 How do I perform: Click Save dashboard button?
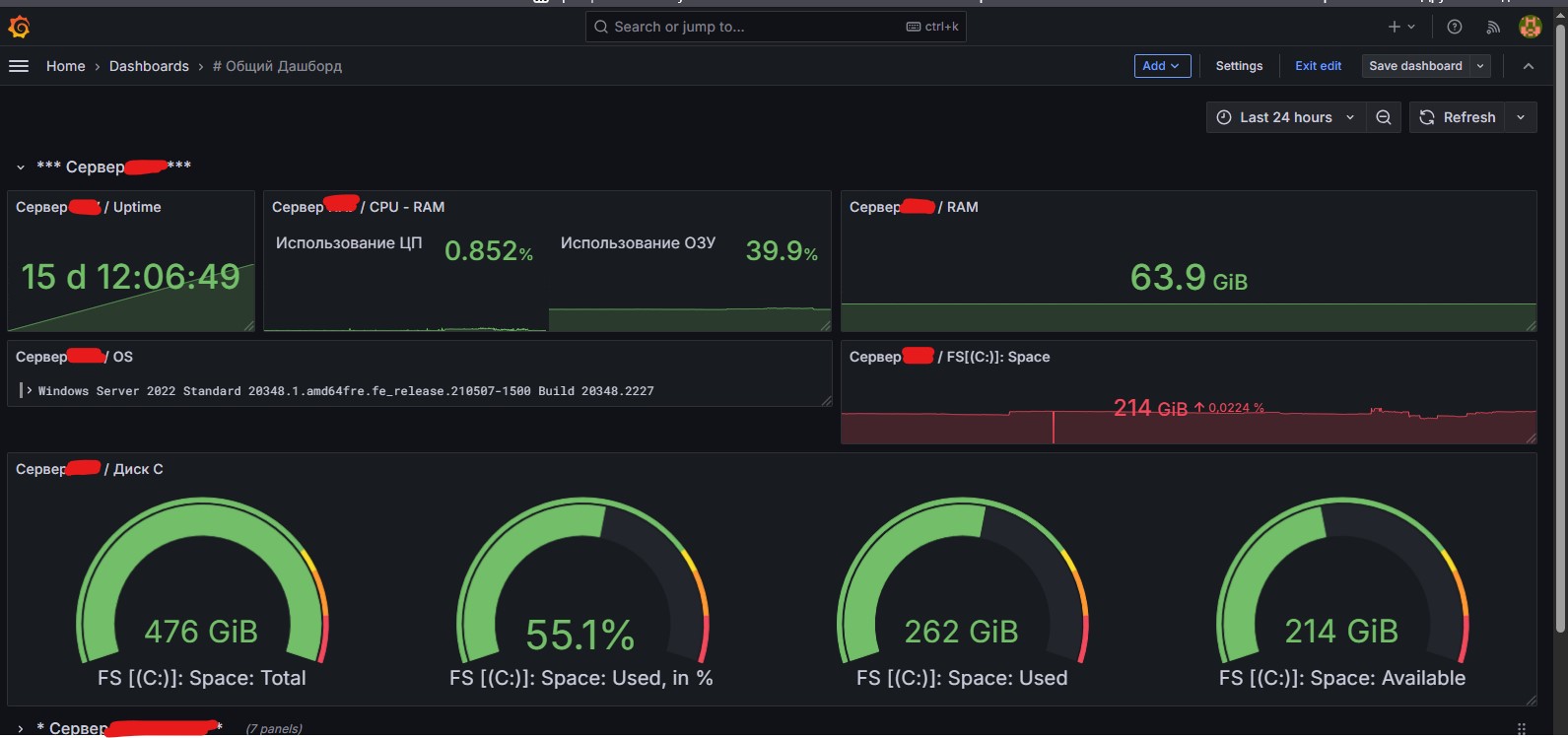pyautogui.click(x=1415, y=66)
